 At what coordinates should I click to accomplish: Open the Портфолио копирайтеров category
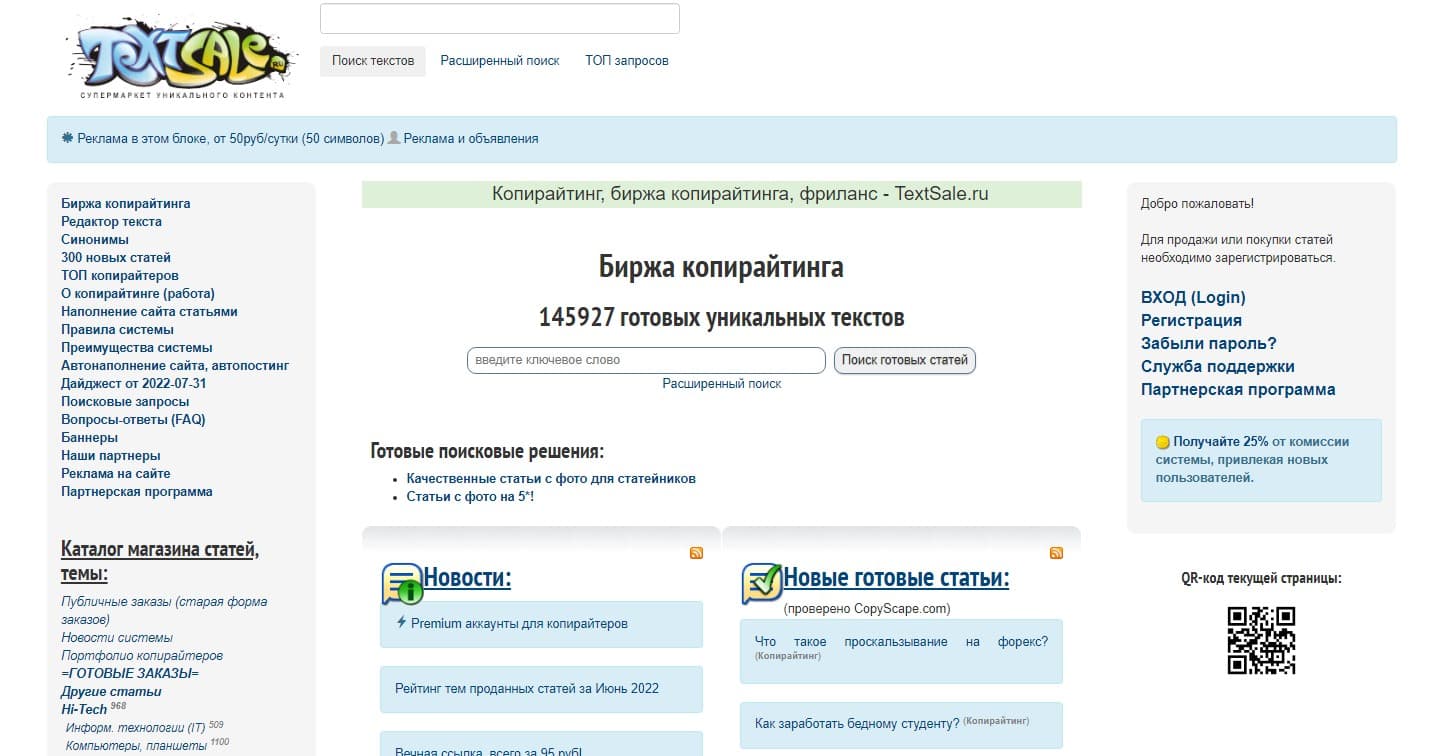[x=142, y=656]
